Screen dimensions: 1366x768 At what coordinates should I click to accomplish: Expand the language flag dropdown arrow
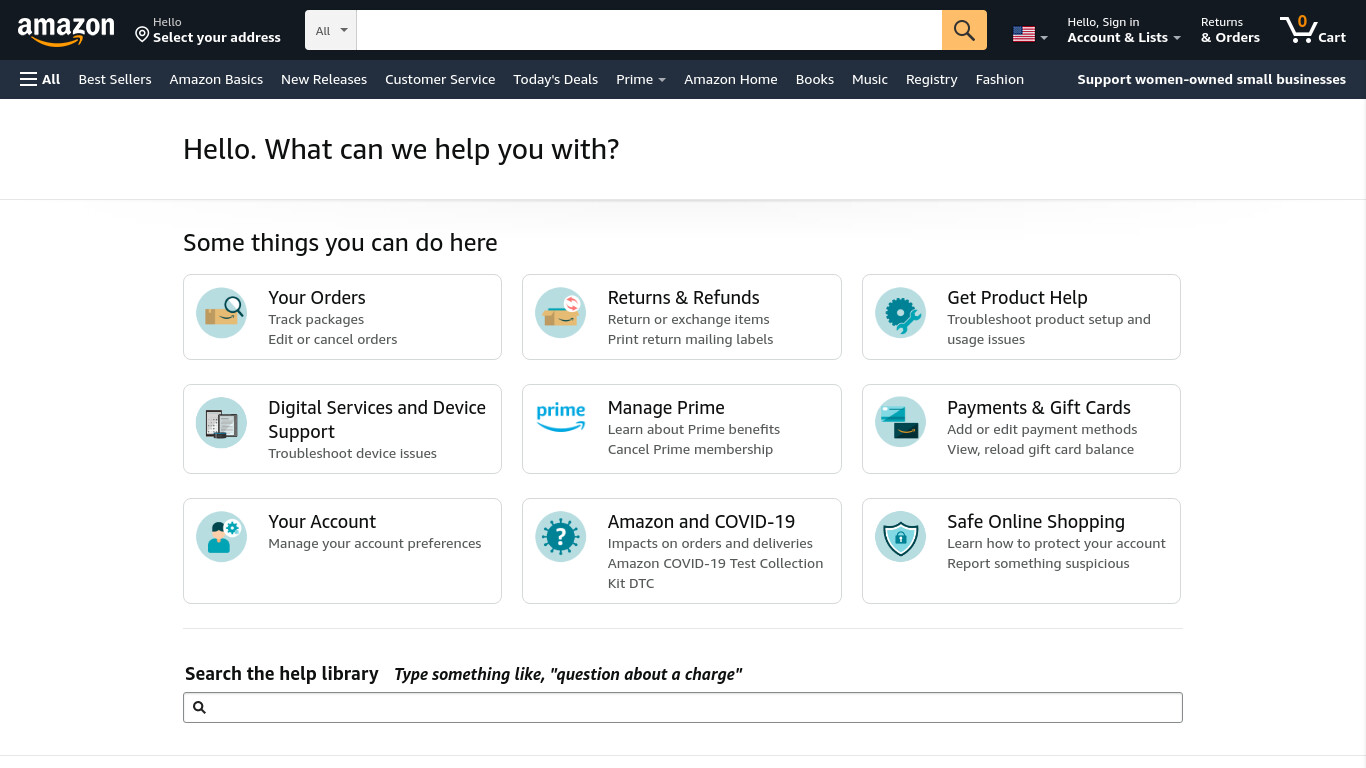point(1044,38)
